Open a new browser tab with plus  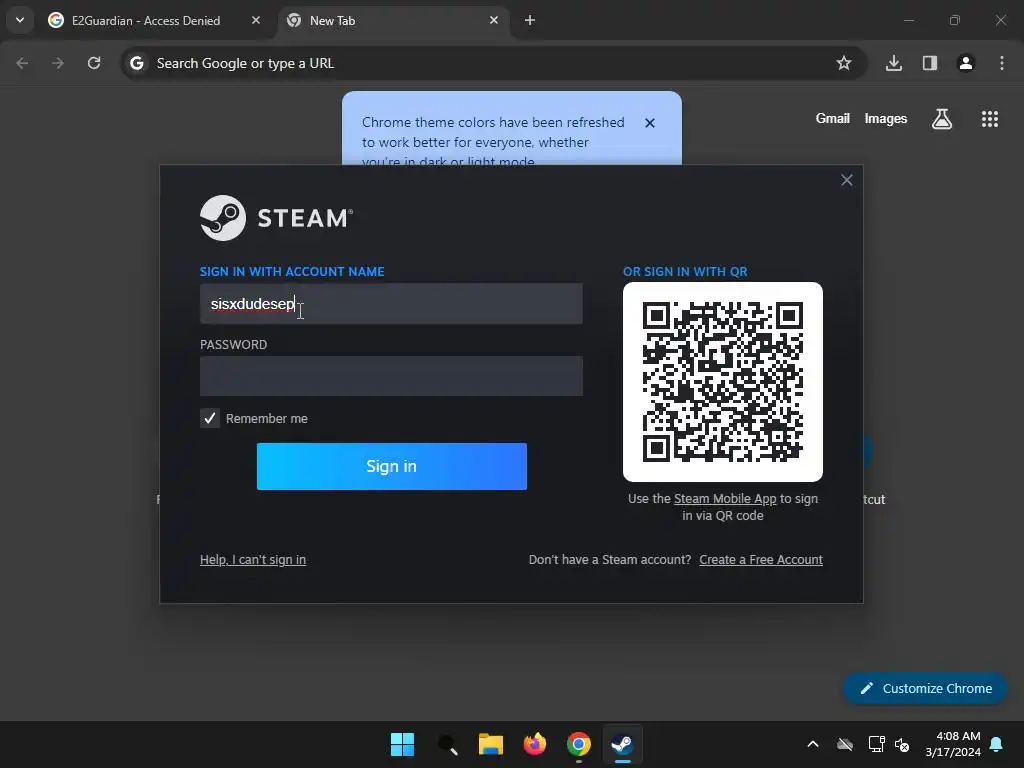coord(530,20)
